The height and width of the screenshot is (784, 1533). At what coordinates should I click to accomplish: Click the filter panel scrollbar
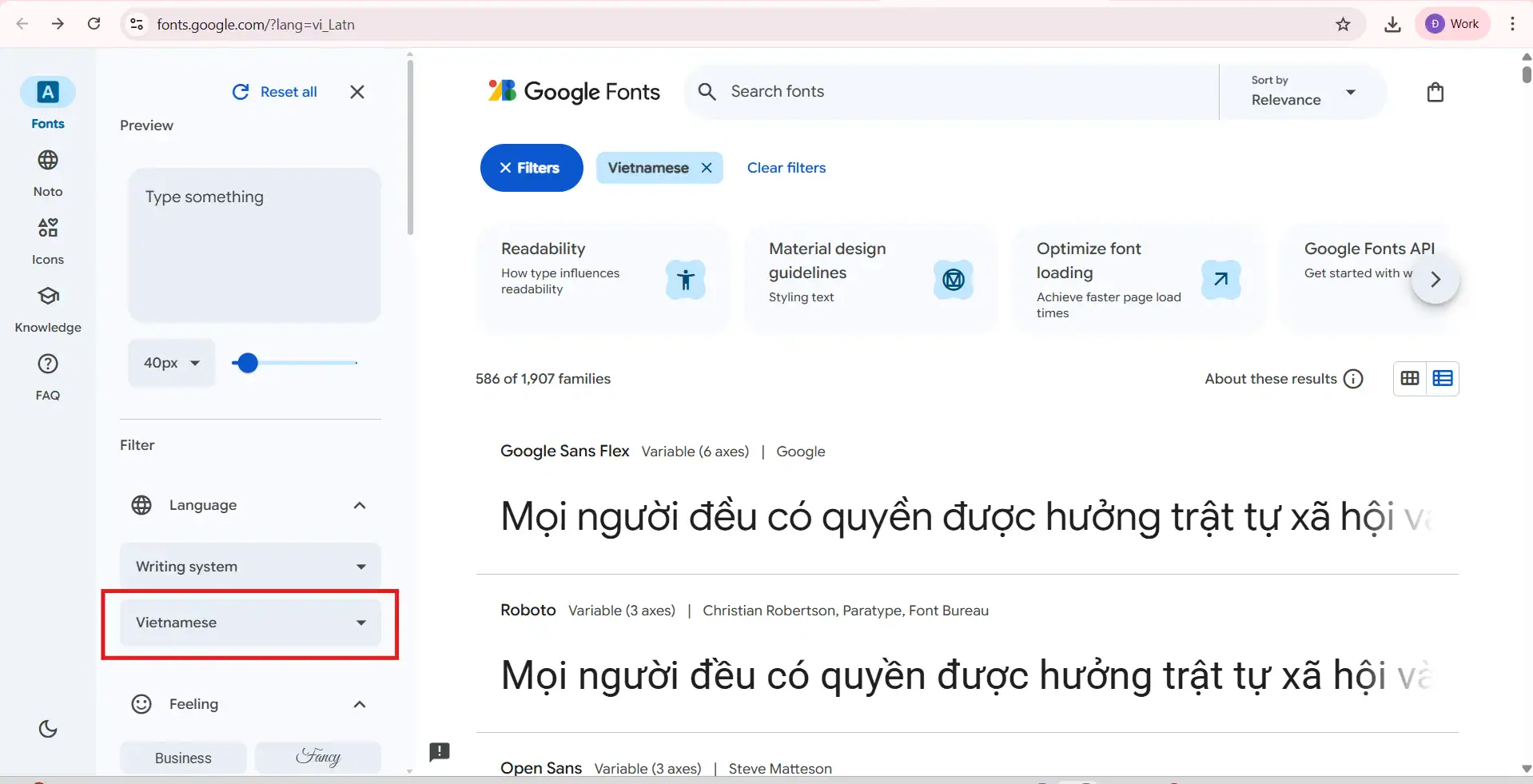[x=410, y=148]
